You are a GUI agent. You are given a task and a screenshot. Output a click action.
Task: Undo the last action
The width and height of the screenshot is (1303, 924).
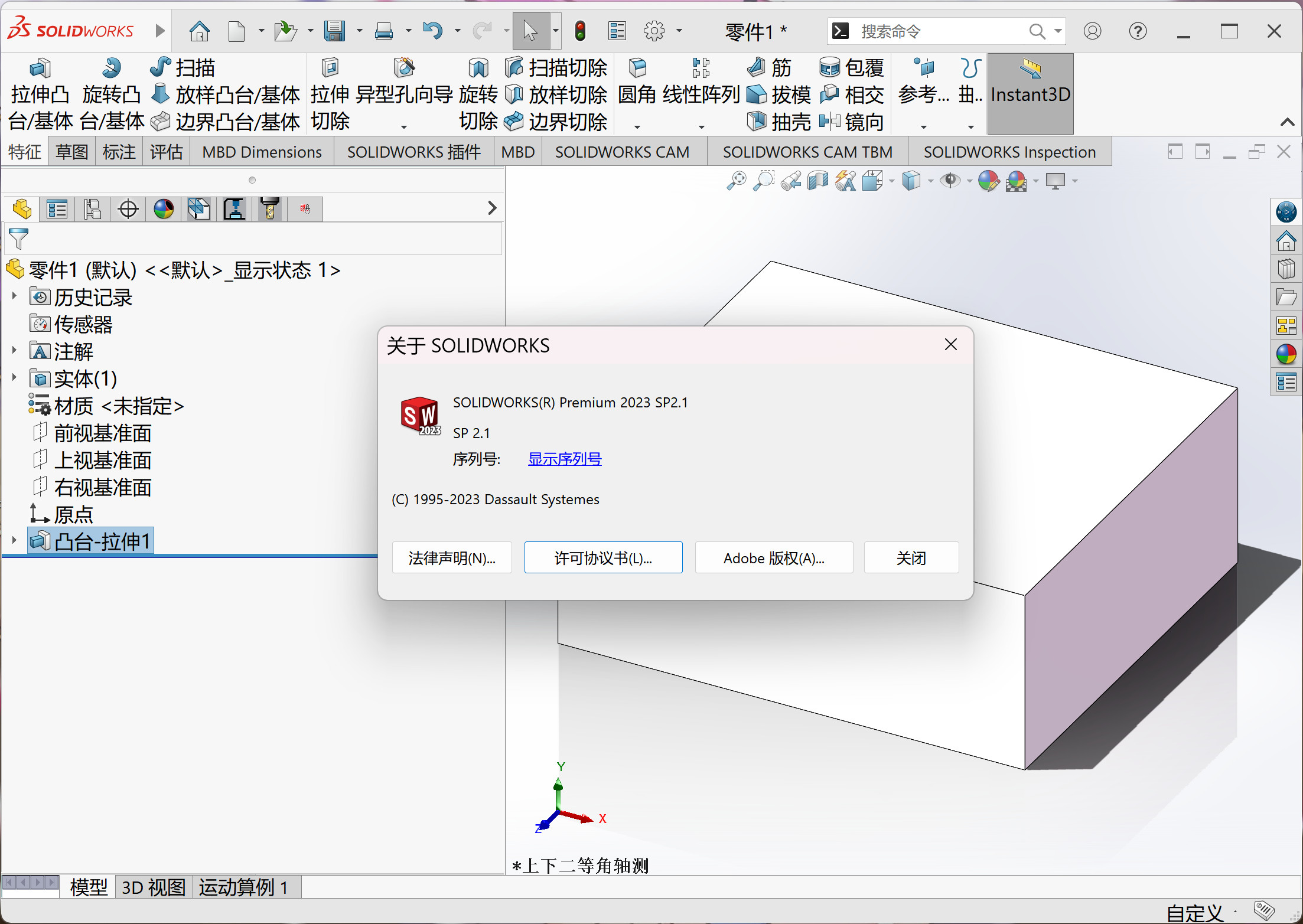(433, 31)
